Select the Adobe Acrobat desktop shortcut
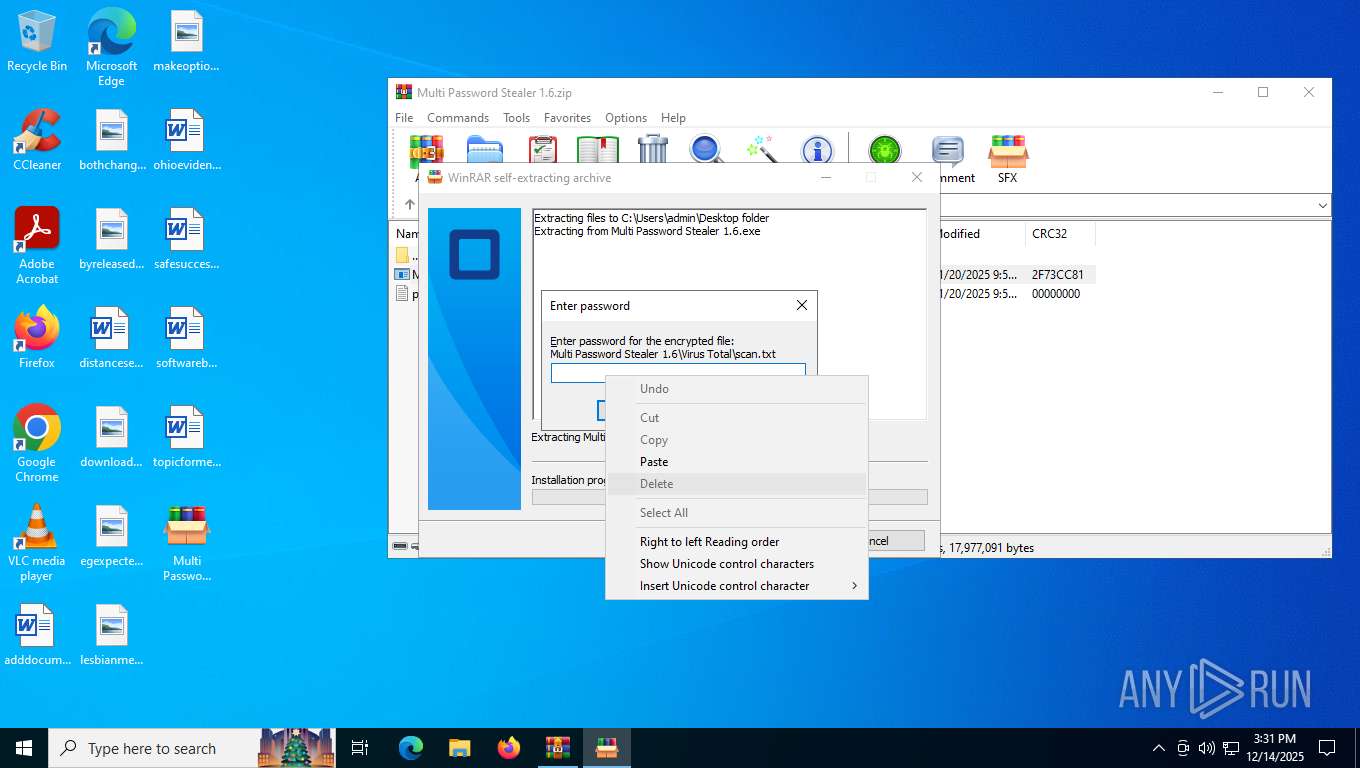1360x768 pixels. (x=37, y=246)
